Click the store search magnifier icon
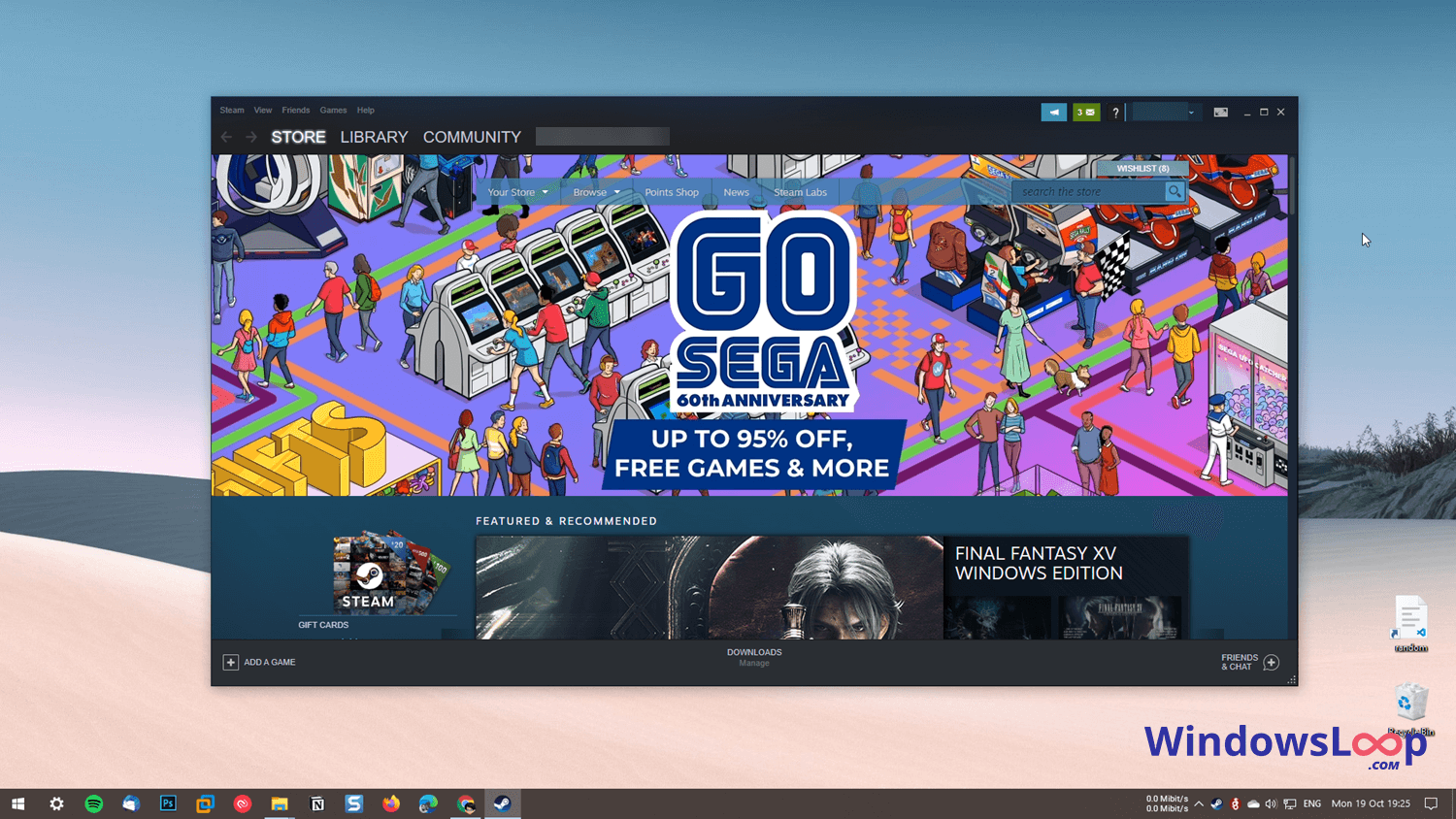This screenshot has width=1456, height=819. [x=1175, y=192]
